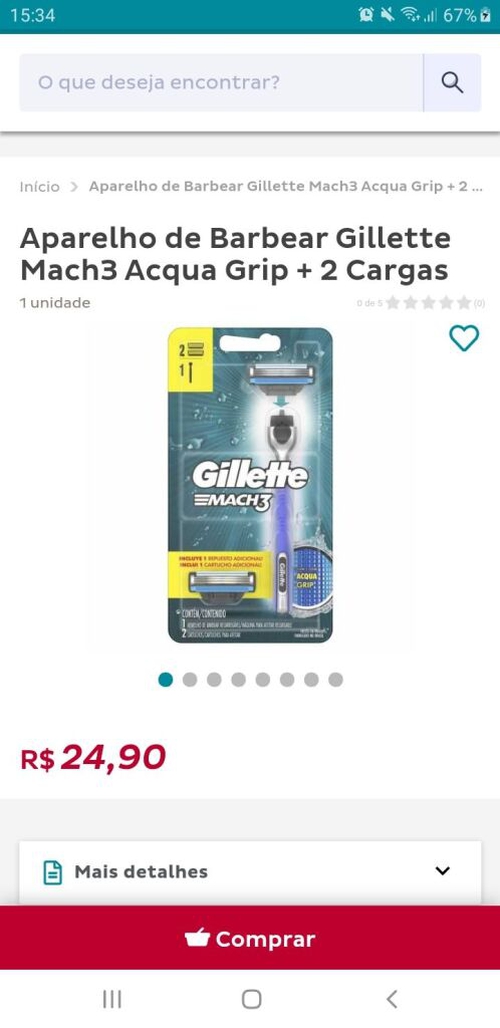500x1028 pixels.
Task: Click the breadcrumb separator chevron
Action: [x=74, y=187]
